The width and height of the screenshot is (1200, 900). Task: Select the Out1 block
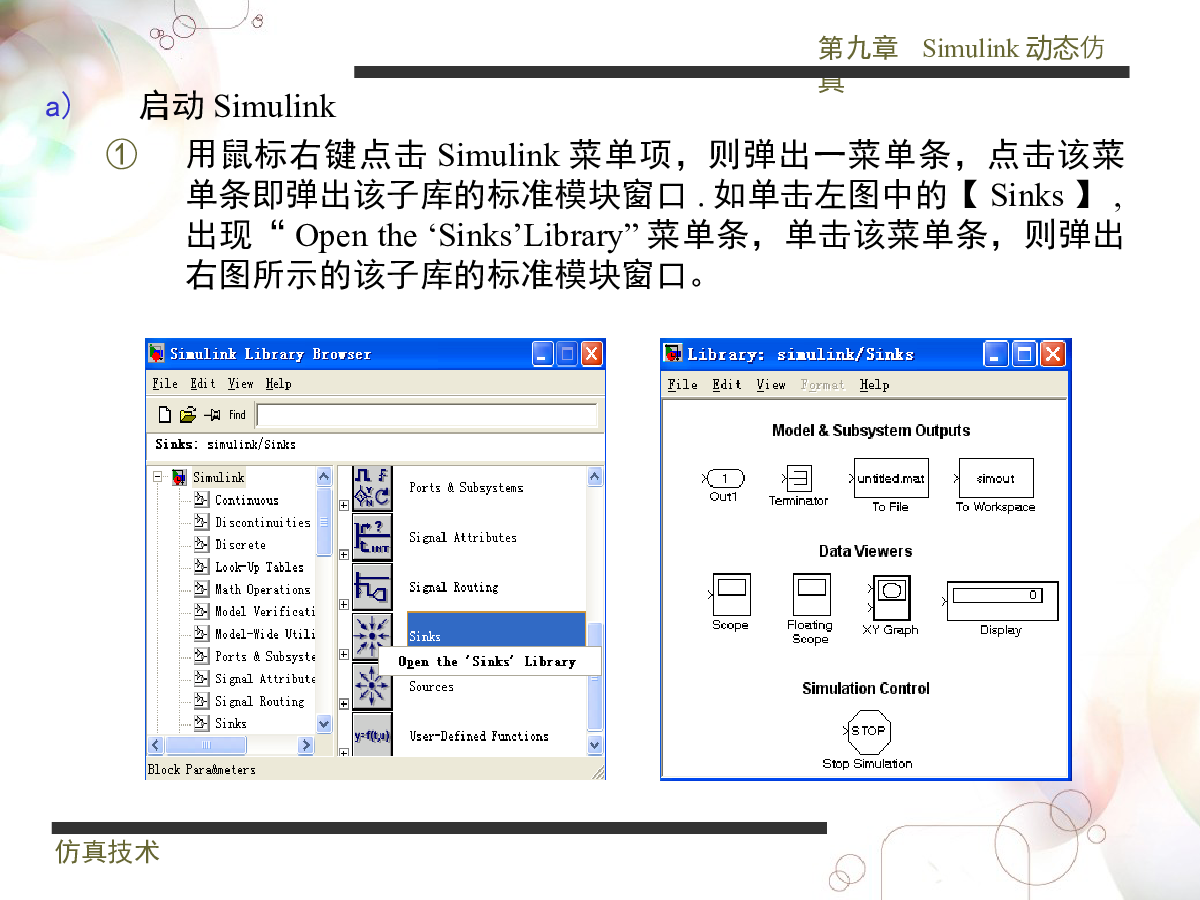point(724,479)
